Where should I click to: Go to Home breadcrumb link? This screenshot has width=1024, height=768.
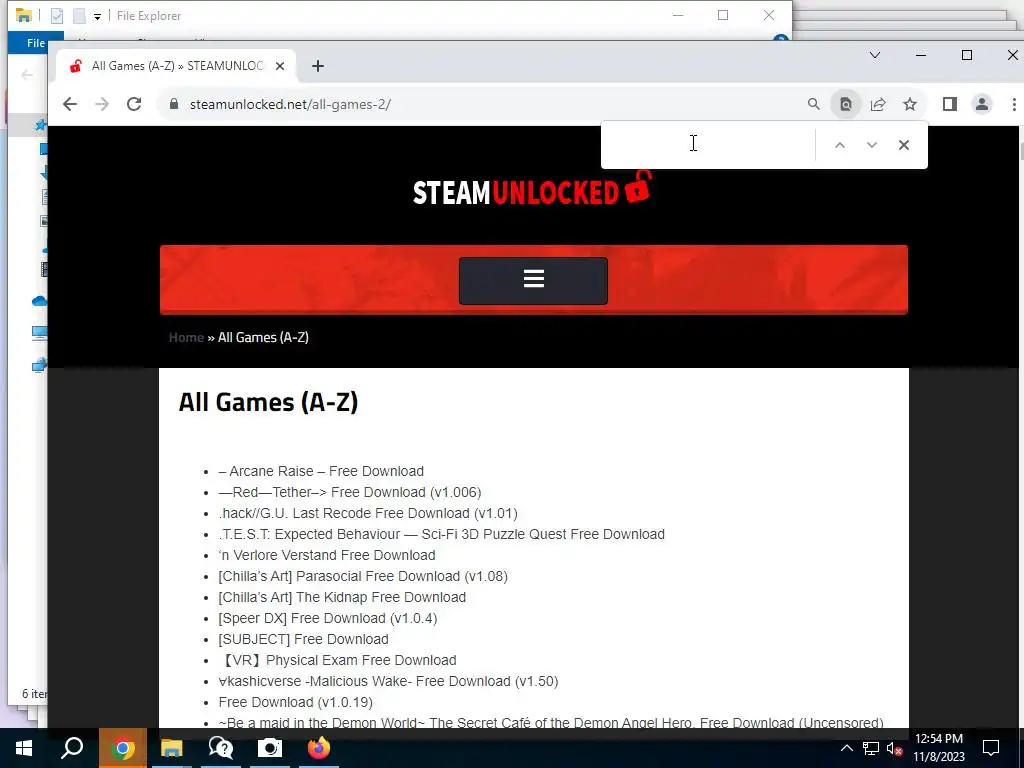pos(186,337)
